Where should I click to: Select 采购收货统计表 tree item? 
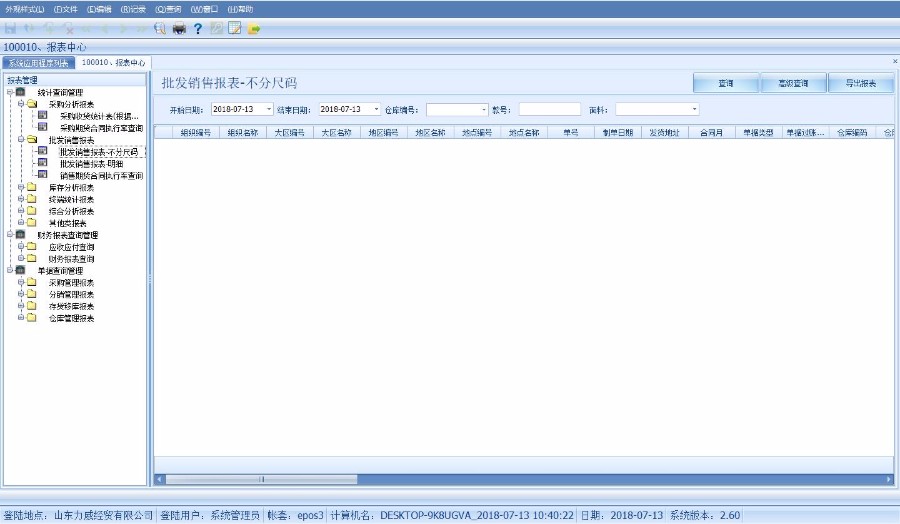pyautogui.click(x=99, y=116)
